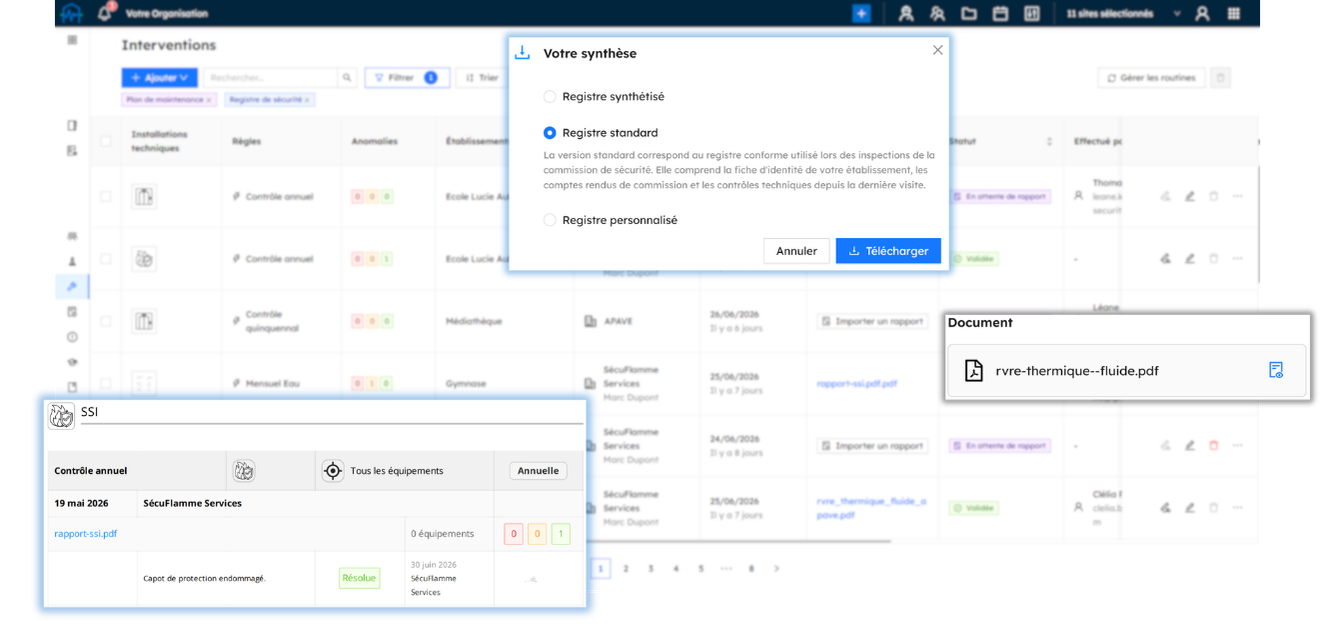Click the blue plus button in top bar
The image size is (1326, 625).
pos(861,13)
